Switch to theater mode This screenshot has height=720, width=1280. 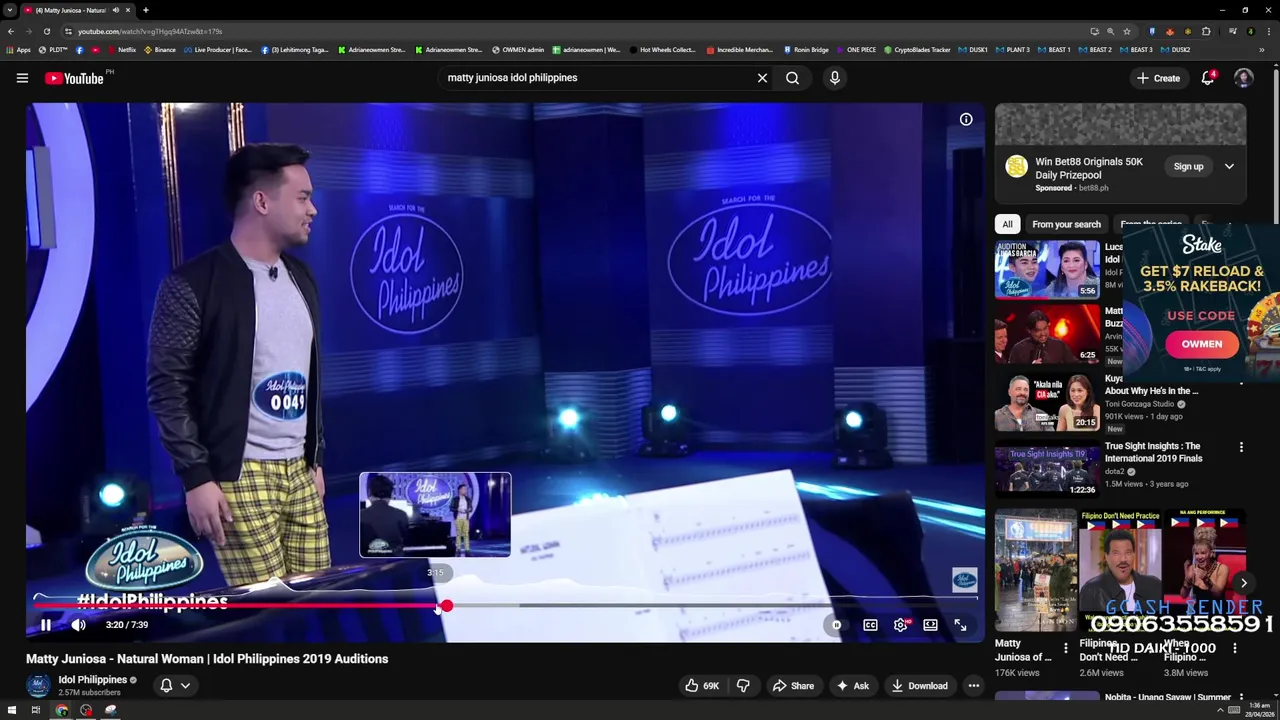pyautogui.click(x=930, y=625)
